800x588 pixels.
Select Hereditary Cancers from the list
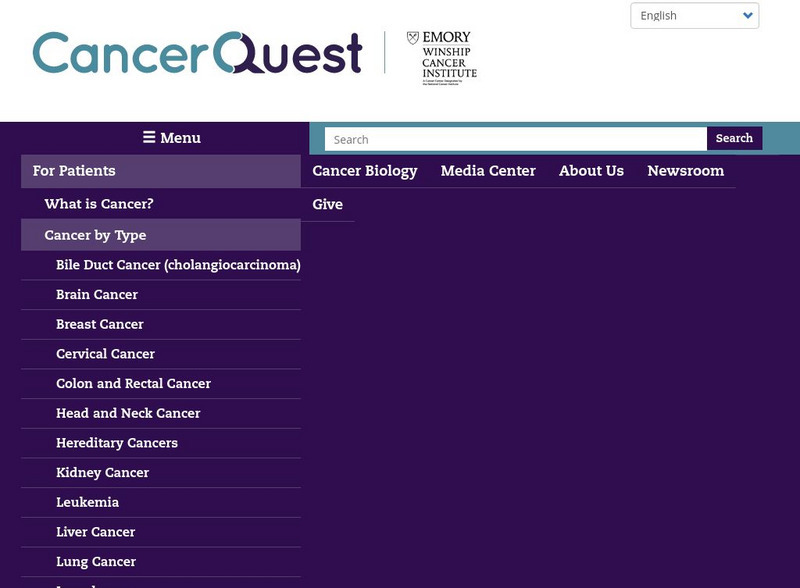(113, 442)
